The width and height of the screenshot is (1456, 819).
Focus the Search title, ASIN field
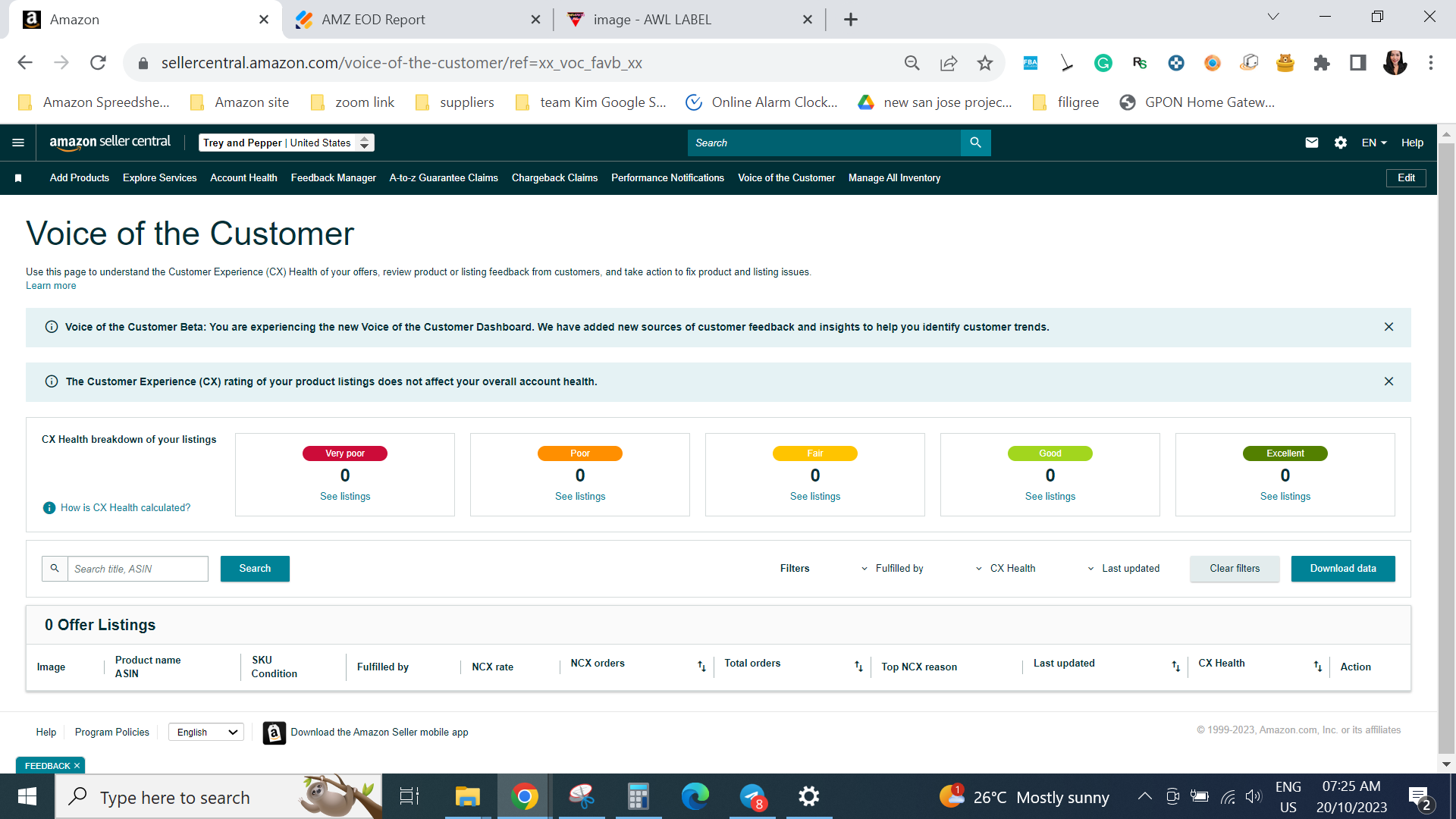point(138,569)
